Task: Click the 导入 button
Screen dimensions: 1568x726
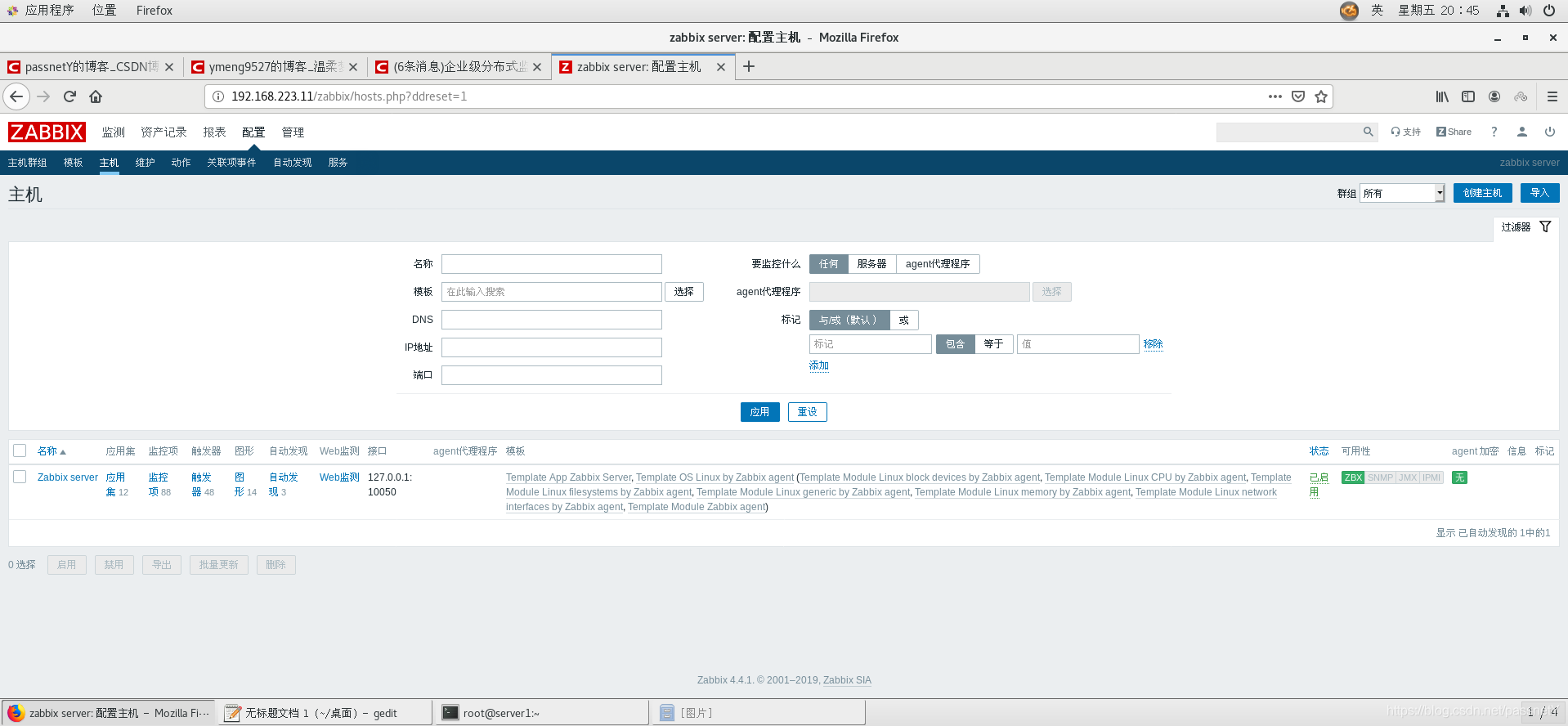Action: point(1539,193)
